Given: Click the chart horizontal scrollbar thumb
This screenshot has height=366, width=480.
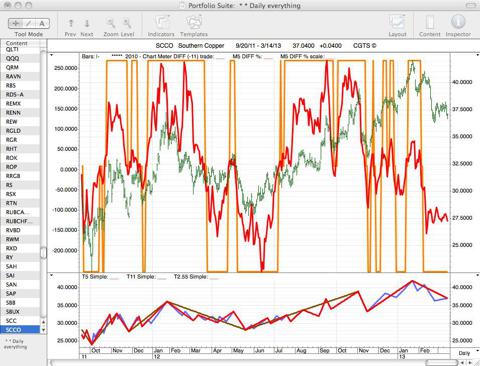Looking at the screenshot, I should [x=441, y=363].
